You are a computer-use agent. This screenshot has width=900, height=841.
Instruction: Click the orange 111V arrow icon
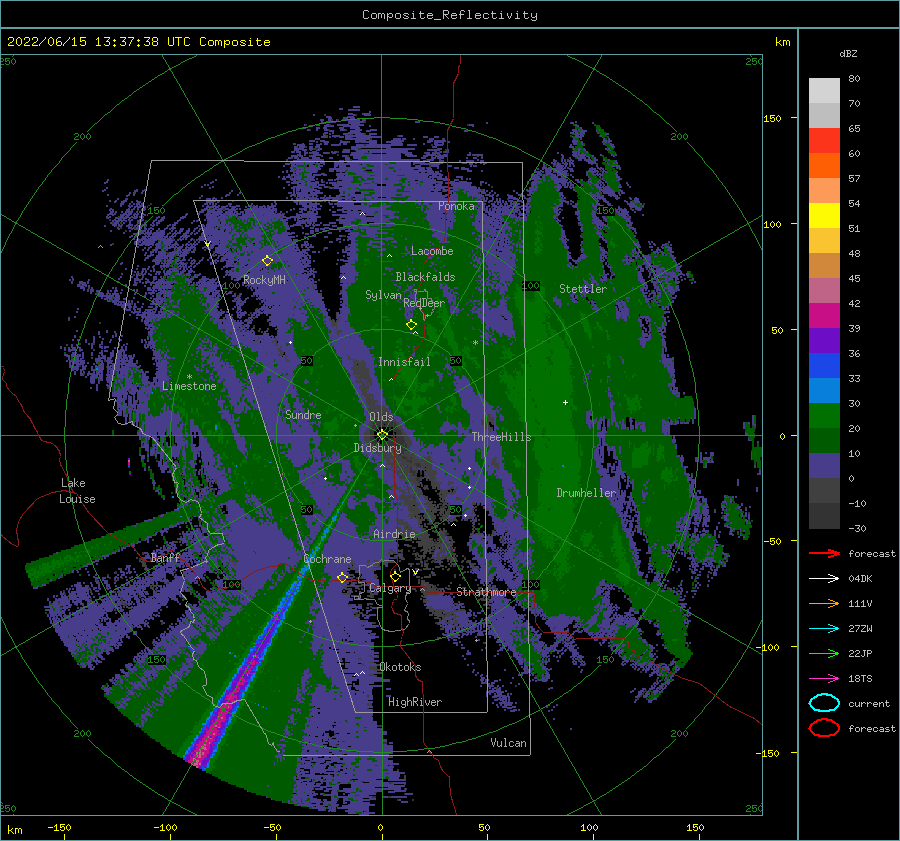tap(824, 603)
